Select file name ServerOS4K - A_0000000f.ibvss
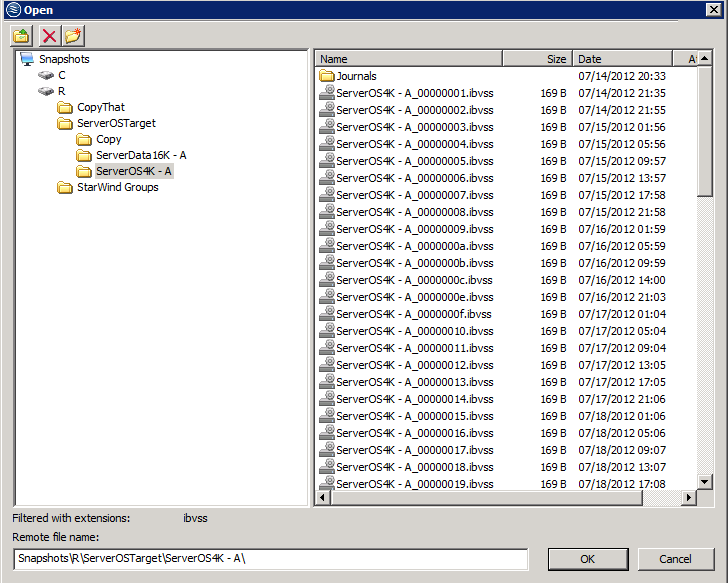 click(x=414, y=314)
